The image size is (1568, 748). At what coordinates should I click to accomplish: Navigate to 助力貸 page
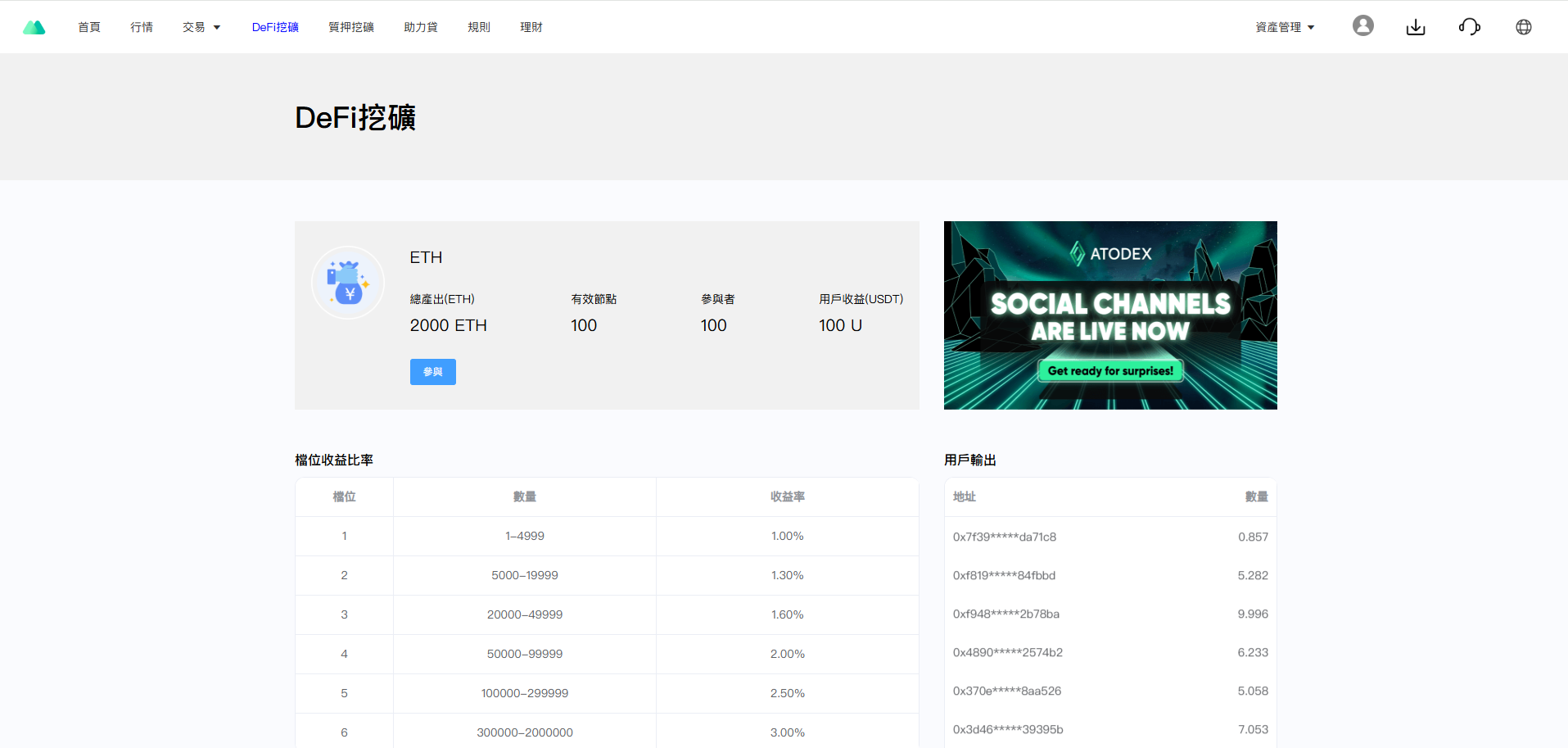pyautogui.click(x=421, y=27)
